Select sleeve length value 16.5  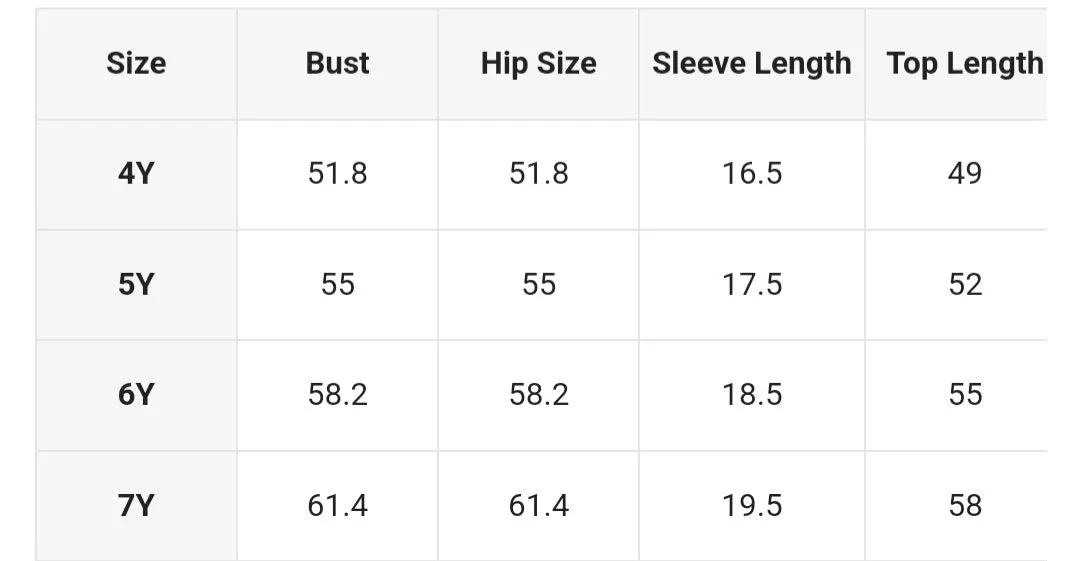click(x=751, y=174)
